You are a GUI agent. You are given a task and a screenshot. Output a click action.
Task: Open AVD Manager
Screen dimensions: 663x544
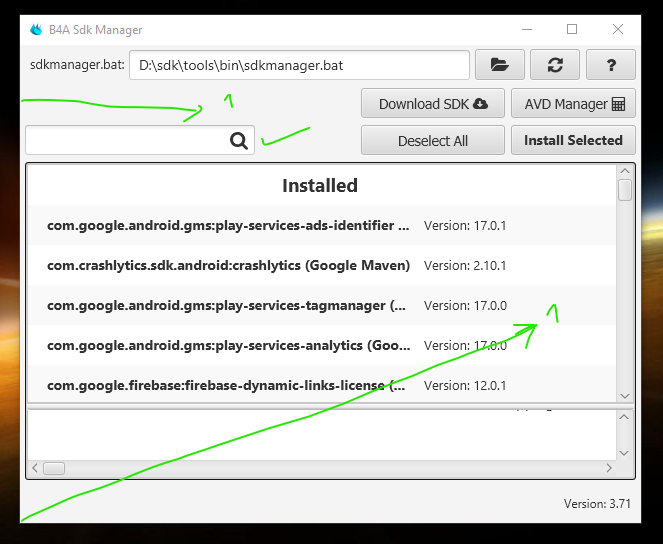(573, 104)
